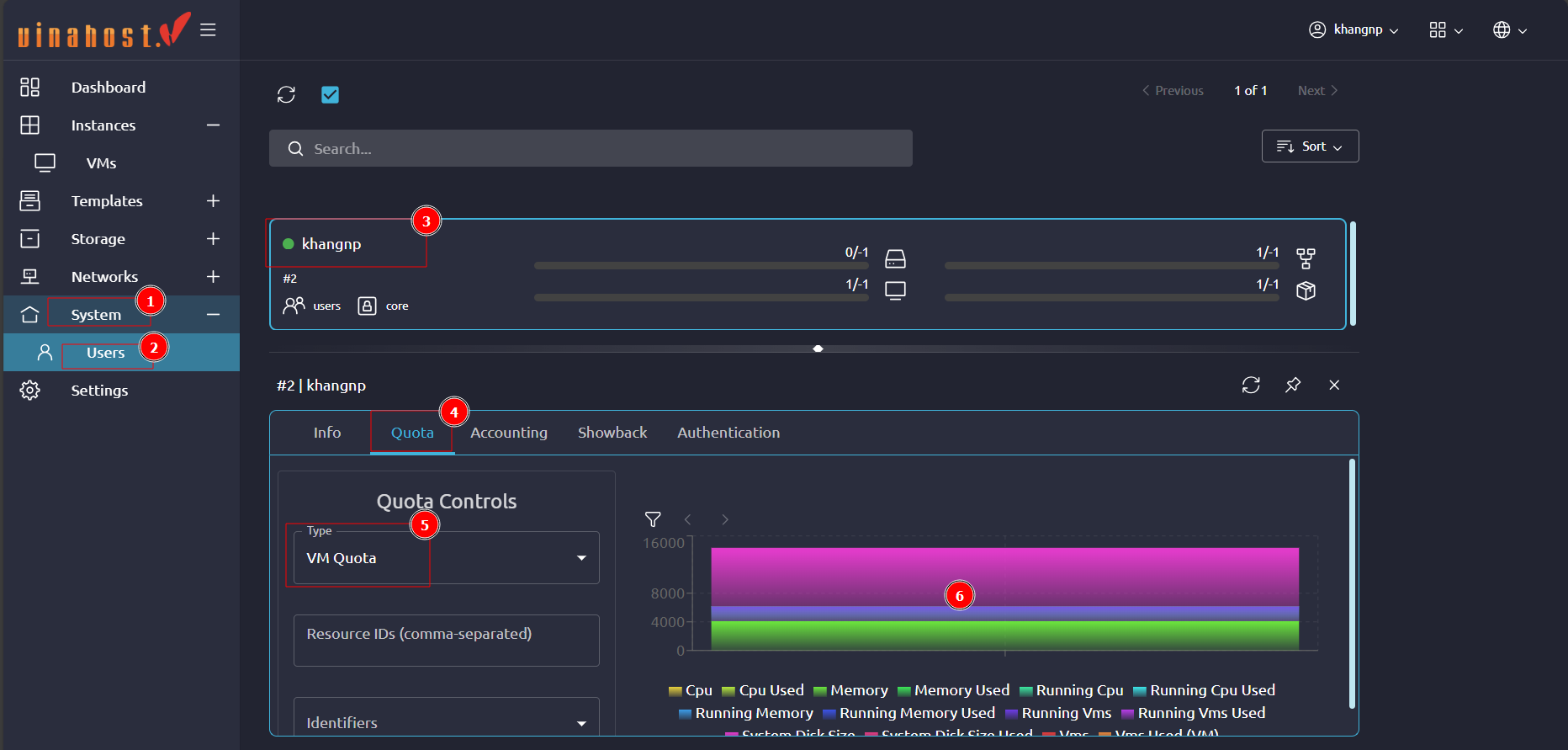Refresh the khangnp details panel

[1251, 385]
